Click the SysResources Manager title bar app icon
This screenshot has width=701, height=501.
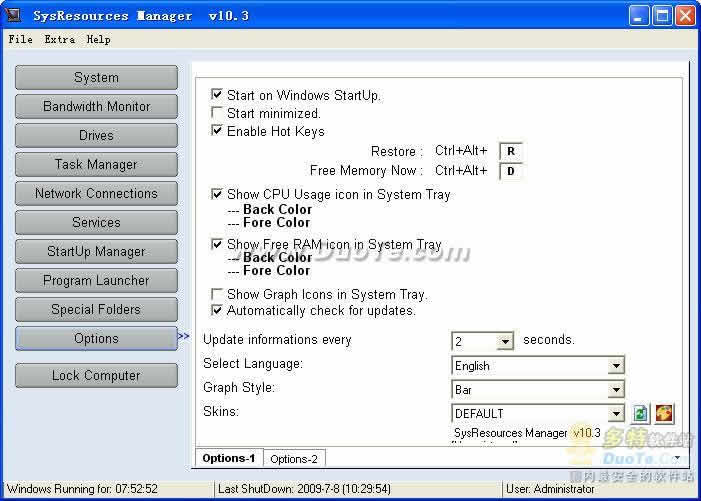[13, 15]
